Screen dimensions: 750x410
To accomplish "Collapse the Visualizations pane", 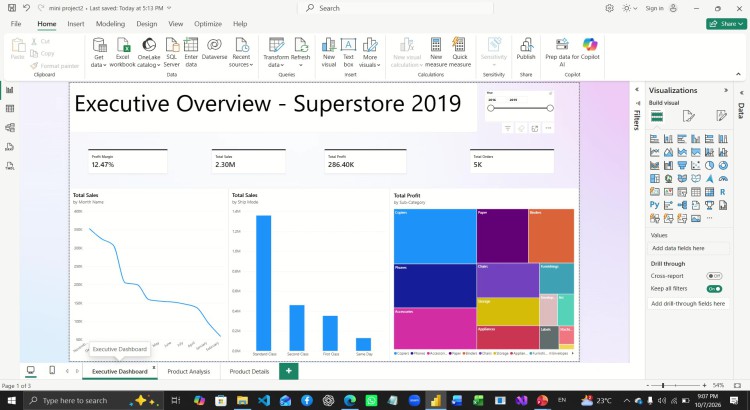I will pyautogui.click(x=726, y=90).
